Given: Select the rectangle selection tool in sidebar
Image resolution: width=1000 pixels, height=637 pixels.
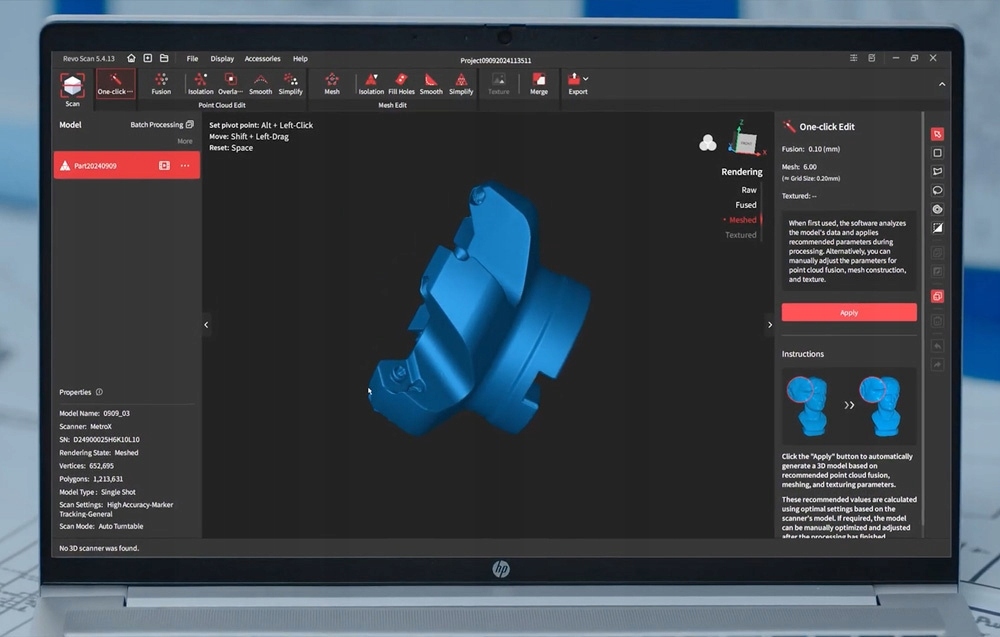Looking at the screenshot, I should point(937,153).
